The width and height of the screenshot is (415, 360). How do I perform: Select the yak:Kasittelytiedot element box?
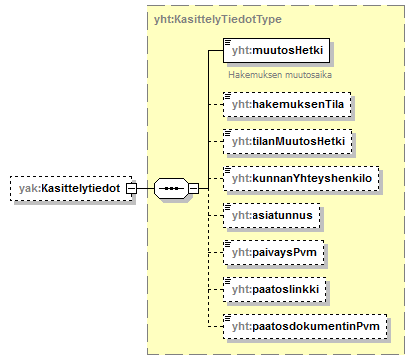tap(71, 188)
